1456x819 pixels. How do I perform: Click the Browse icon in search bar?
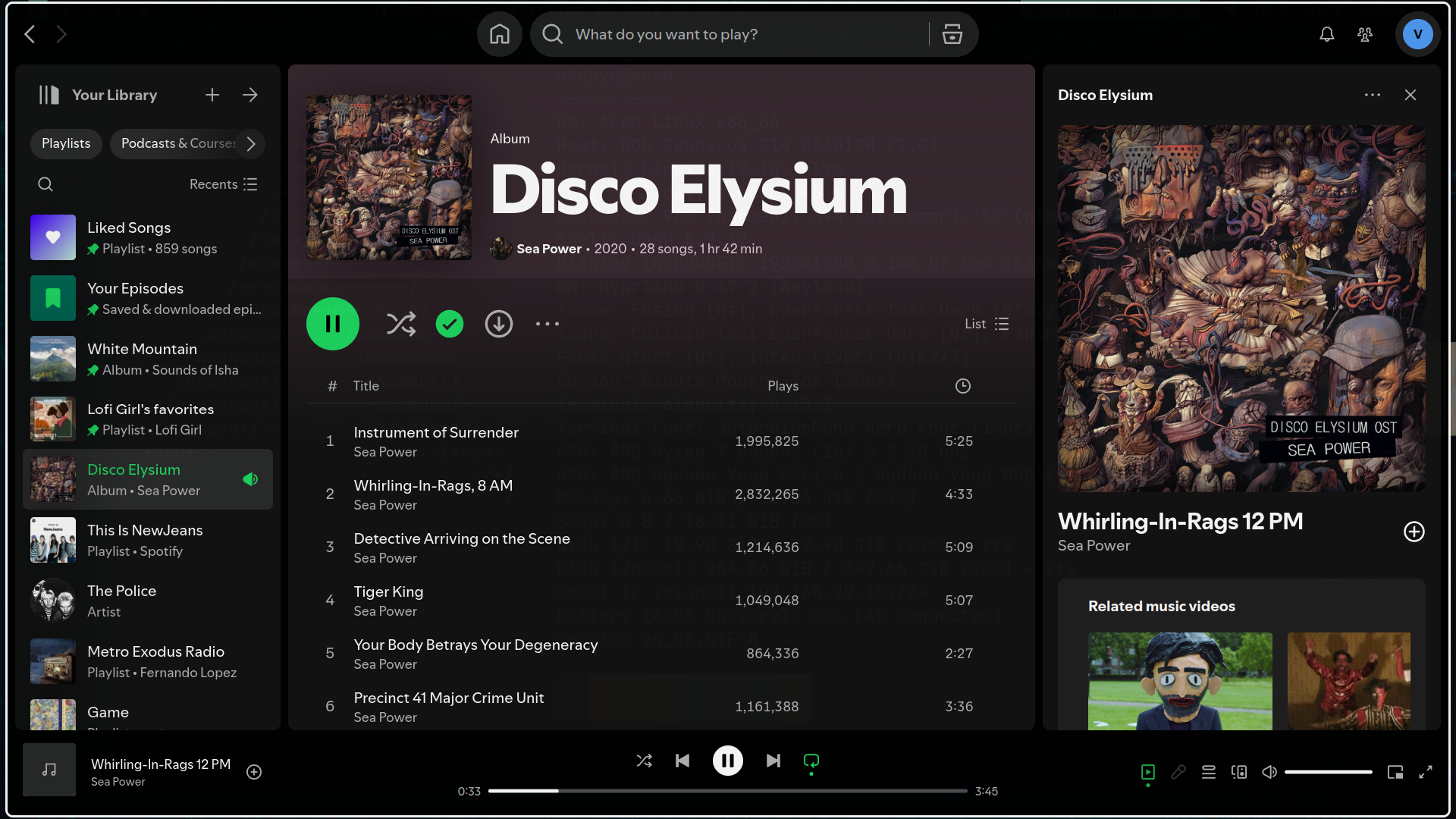952,34
